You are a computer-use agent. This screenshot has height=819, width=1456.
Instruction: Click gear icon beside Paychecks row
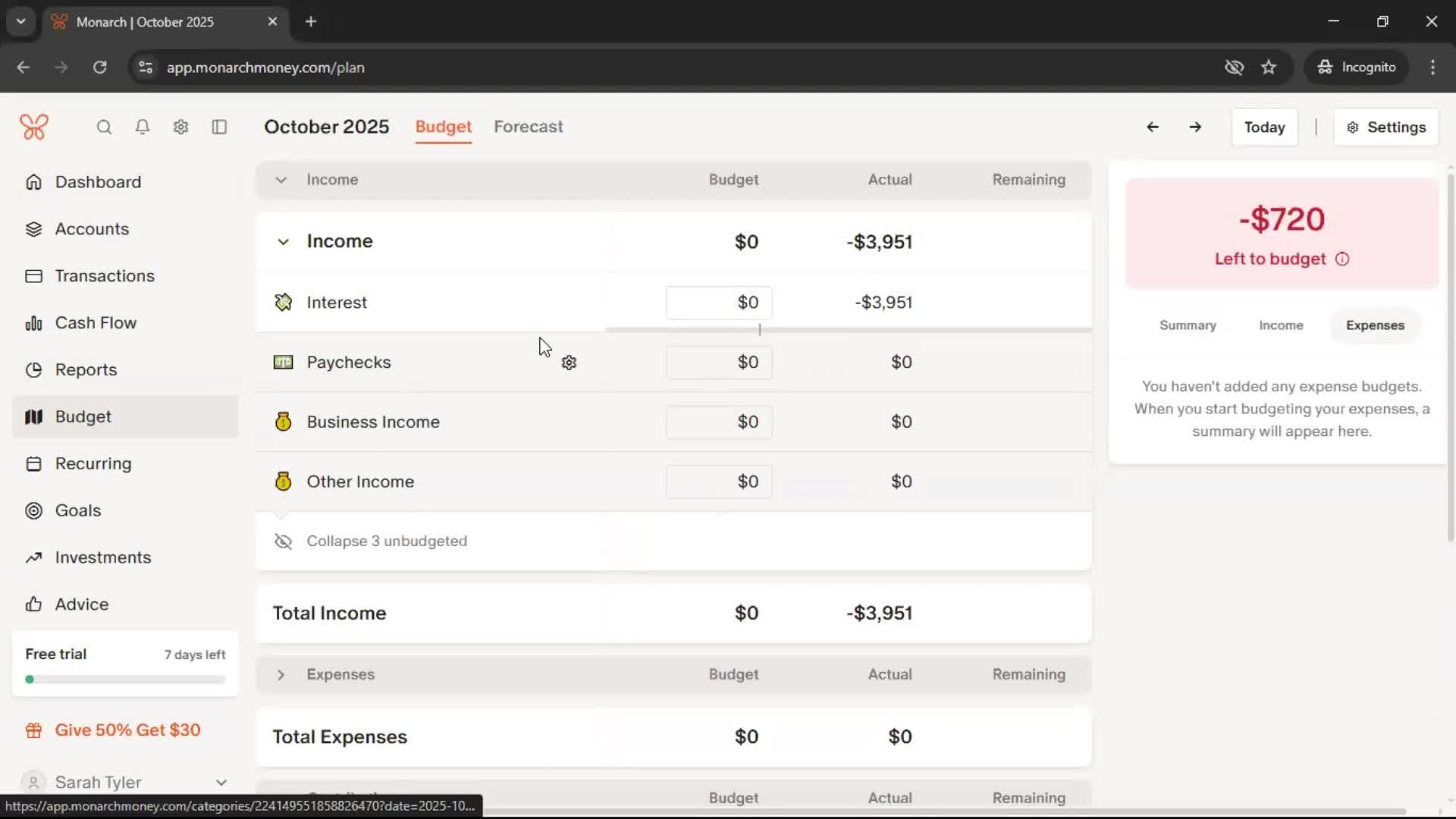(x=569, y=363)
